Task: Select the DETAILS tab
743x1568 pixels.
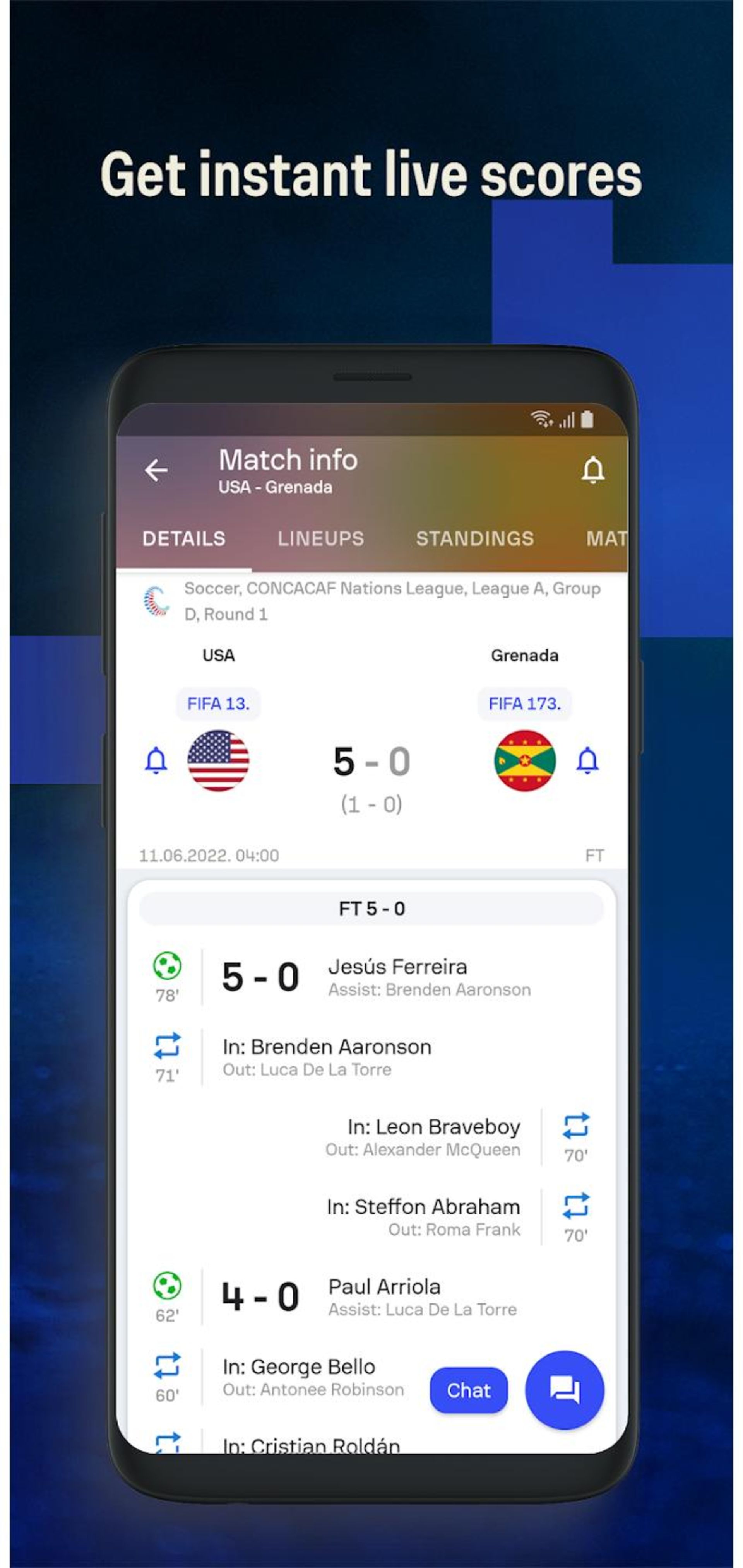Action: coord(183,539)
